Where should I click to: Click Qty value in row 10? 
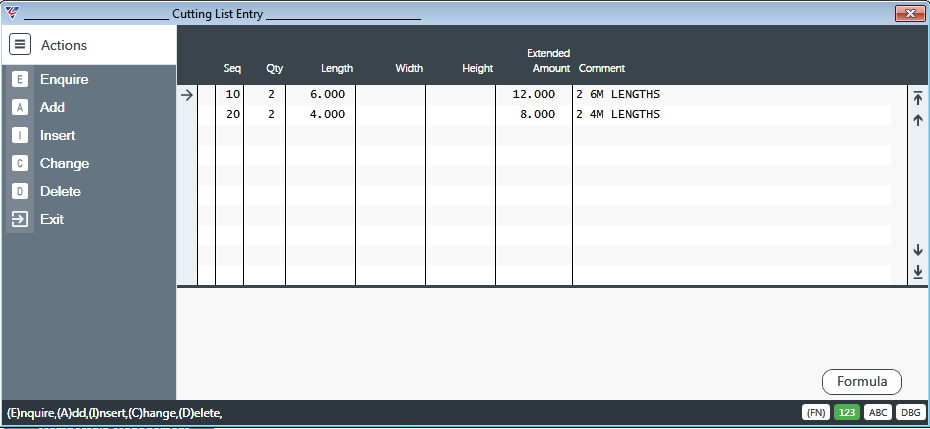(x=272, y=94)
